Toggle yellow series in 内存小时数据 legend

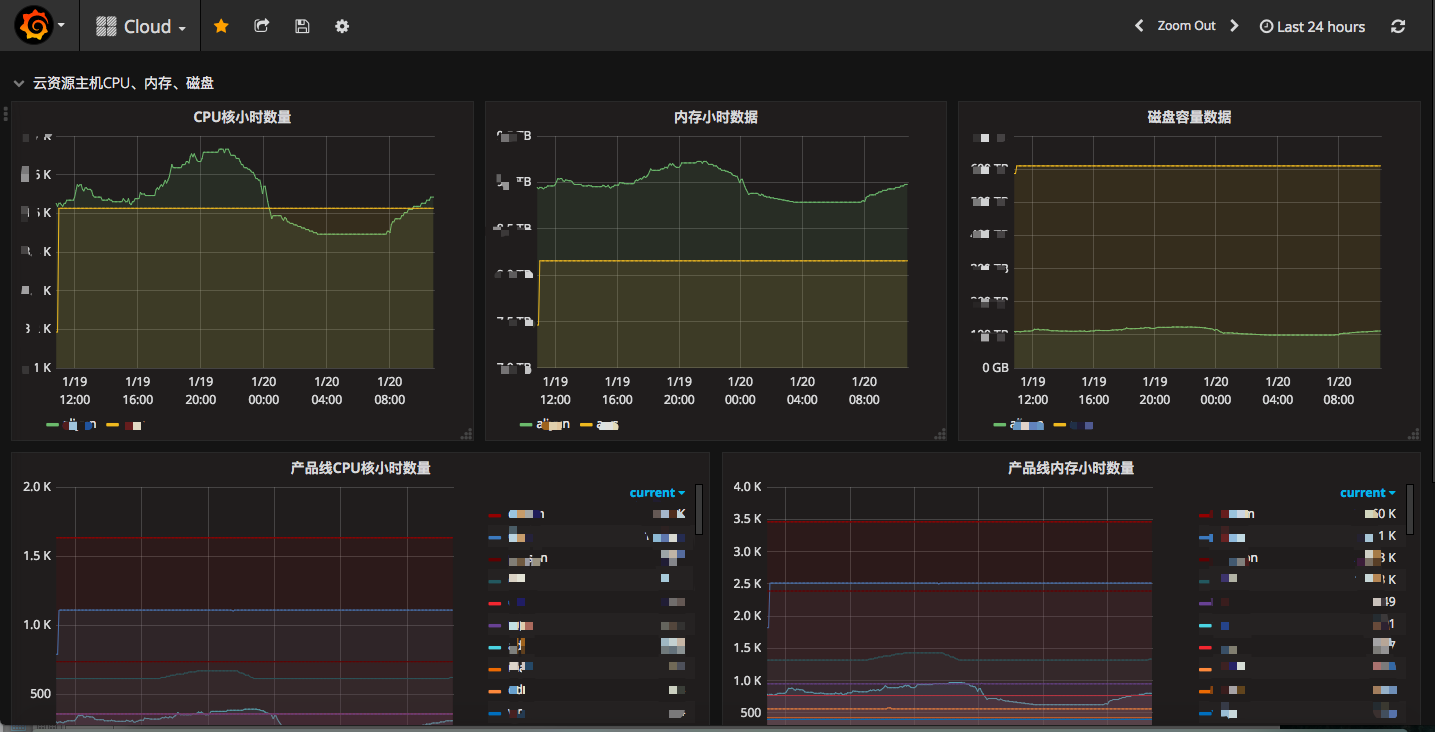point(599,425)
